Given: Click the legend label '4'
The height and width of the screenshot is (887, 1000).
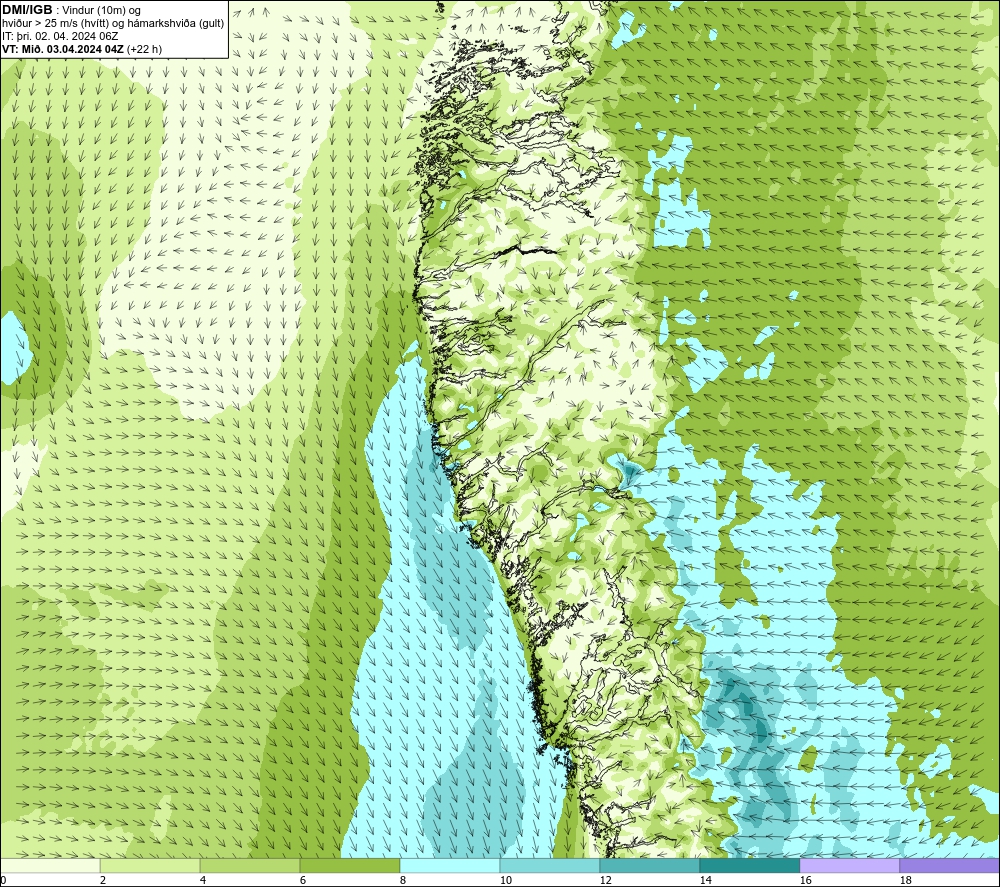Looking at the screenshot, I should coord(203,881).
